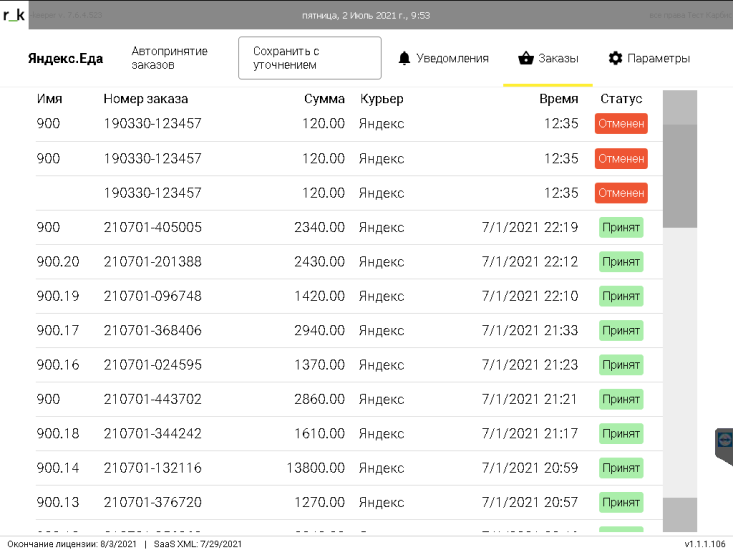Select order number 210701-096748
733x550 pixels.
point(152,296)
